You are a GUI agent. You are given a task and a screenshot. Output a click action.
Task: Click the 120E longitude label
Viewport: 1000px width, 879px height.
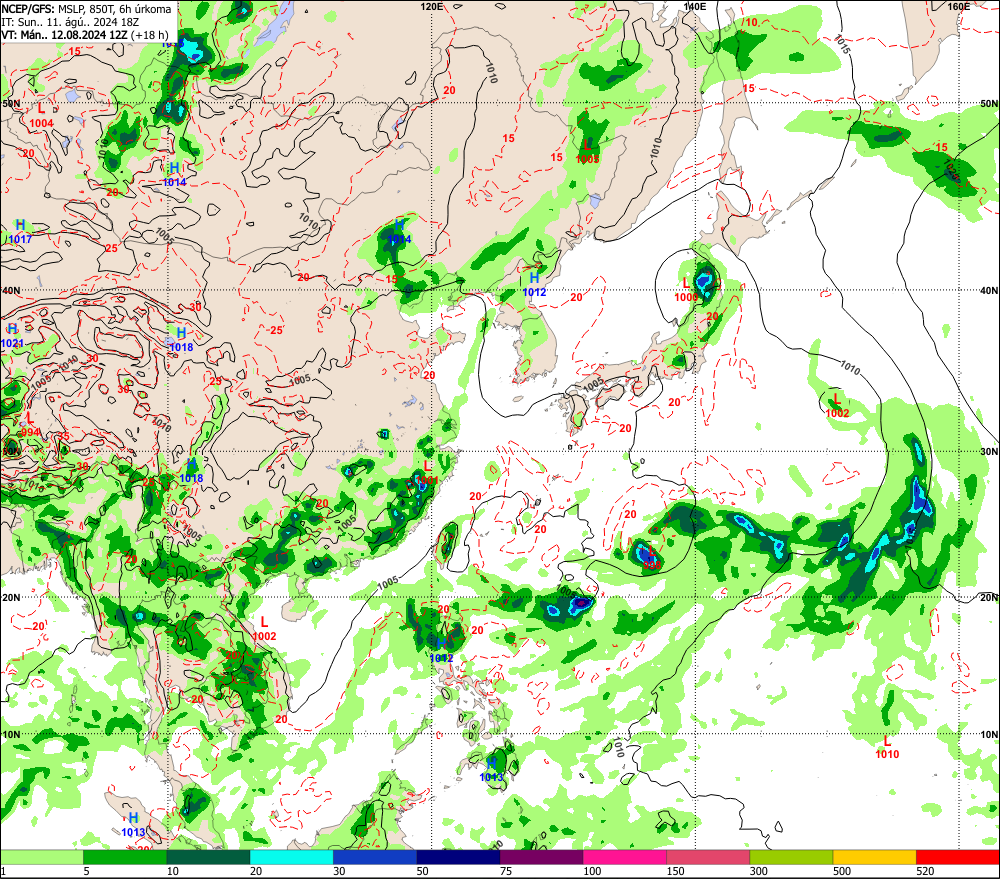coord(432,6)
